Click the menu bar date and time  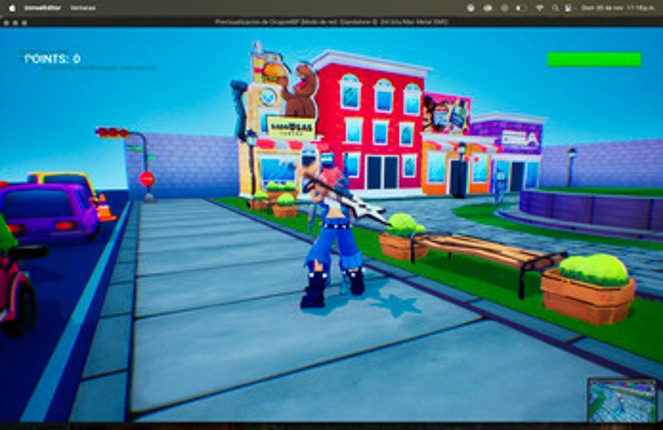pyautogui.click(x=618, y=8)
